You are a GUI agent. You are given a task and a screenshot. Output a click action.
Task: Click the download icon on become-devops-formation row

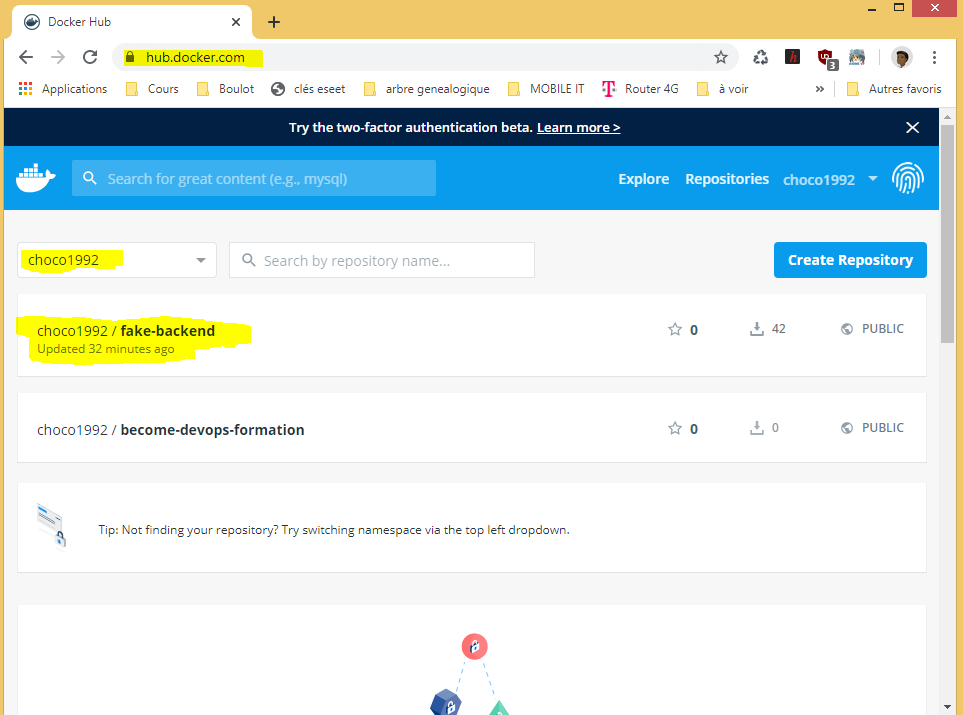coord(757,428)
